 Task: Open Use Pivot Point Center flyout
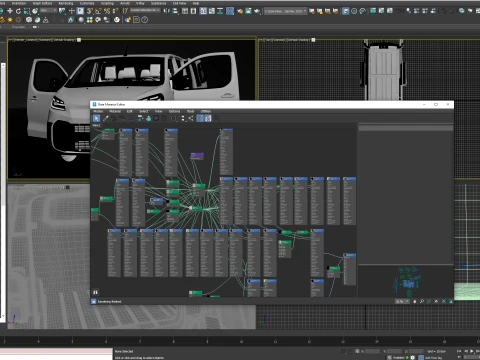coord(62,11)
